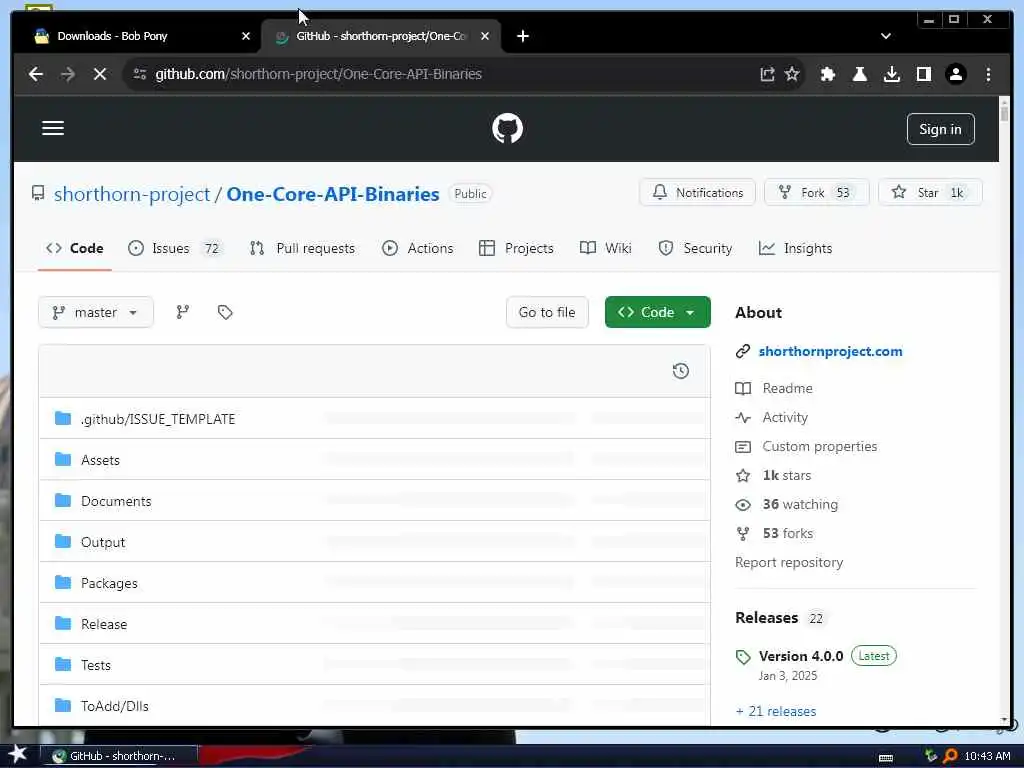The height and width of the screenshot is (768, 1024).
Task: Stop page loading with the X button
Action: (x=100, y=74)
